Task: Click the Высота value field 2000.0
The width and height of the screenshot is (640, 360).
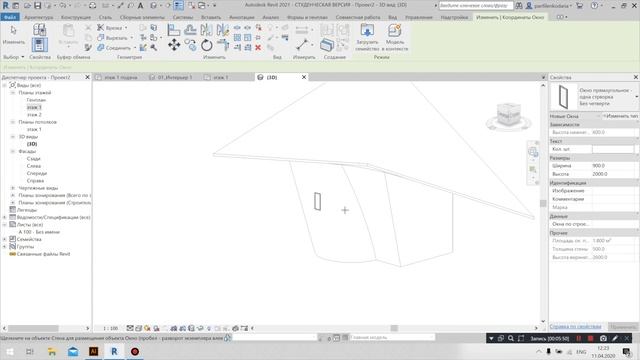Action: pyautogui.click(x=613, y=174)
